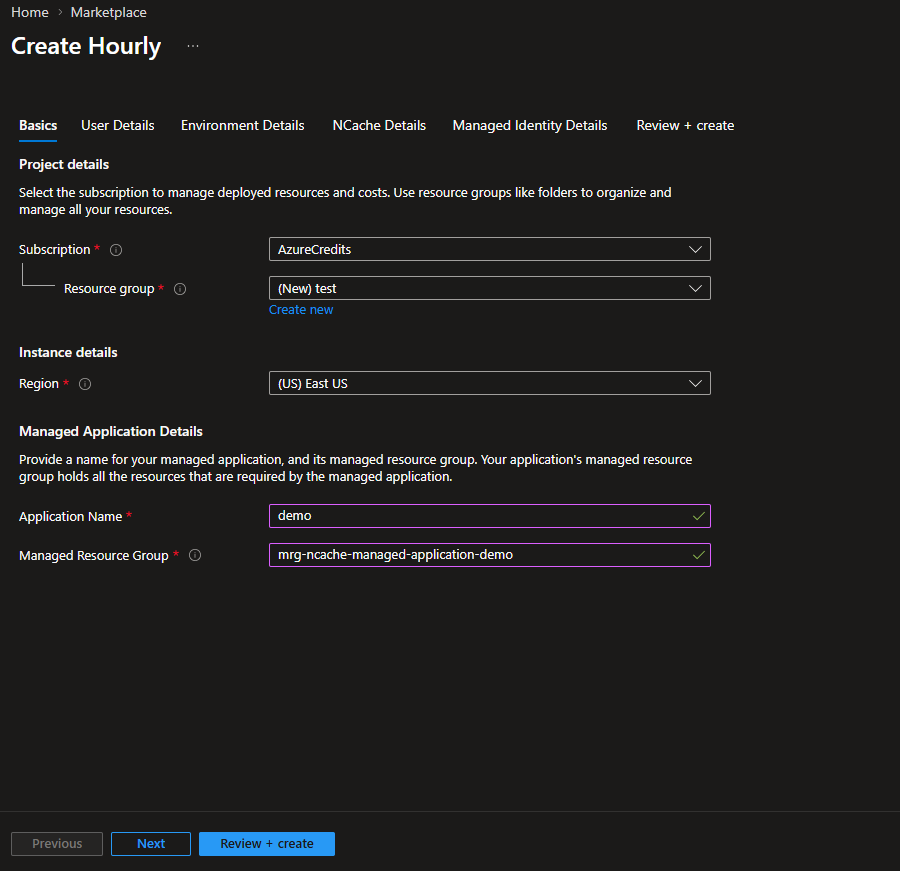Click the Managed Application Details heading
Viewport: 900px width, 871px height.
pos(111,431)
